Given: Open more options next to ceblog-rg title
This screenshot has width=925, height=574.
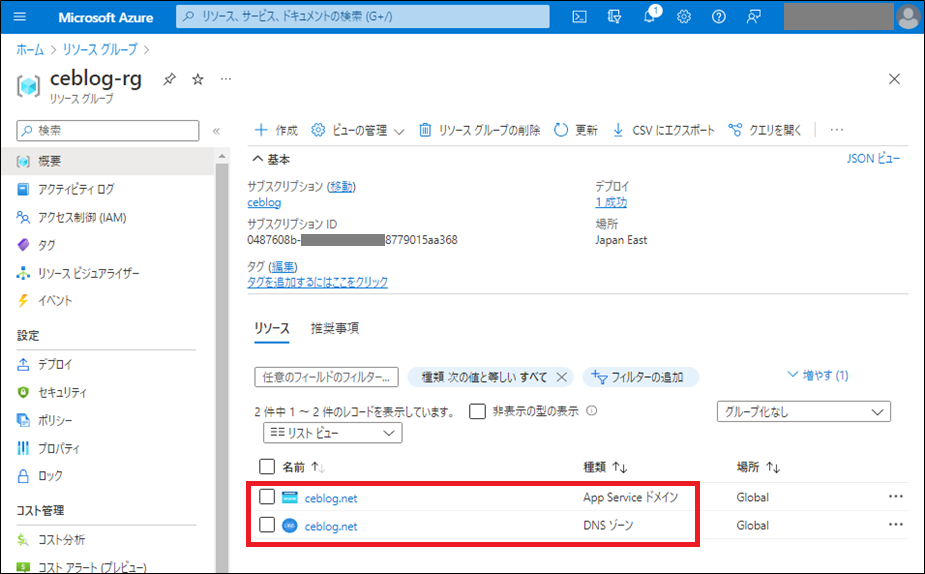Looking at the screenshot, I should point(226,79).
